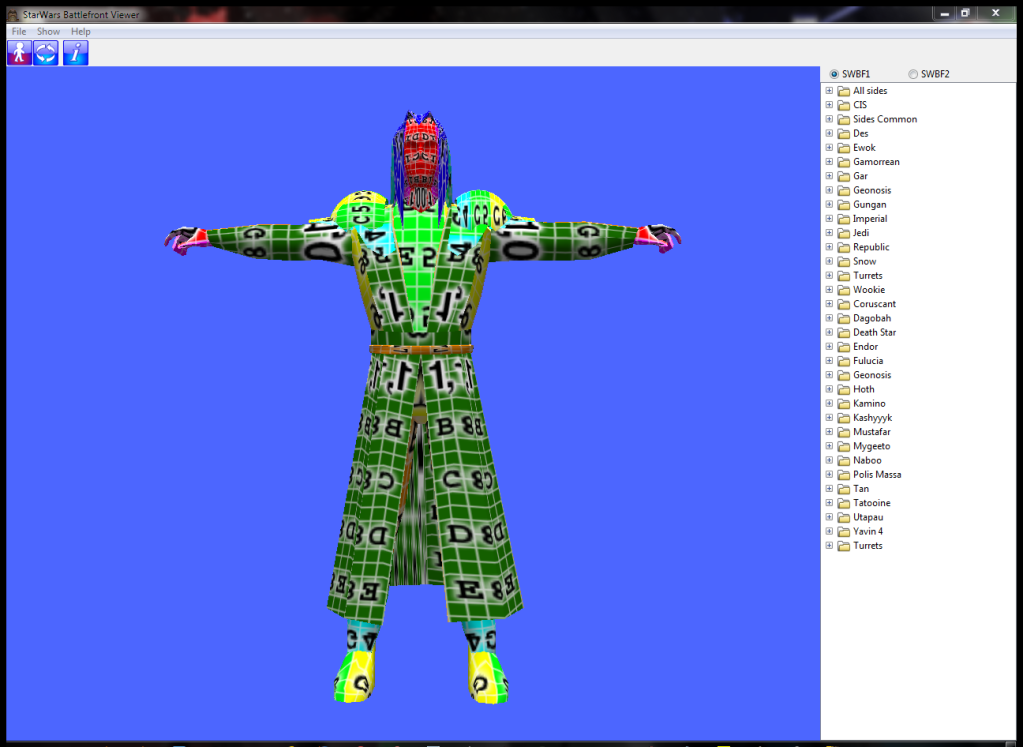Expand the Yavin 4 tree node
1023x747 pixels.
(829, 532)
